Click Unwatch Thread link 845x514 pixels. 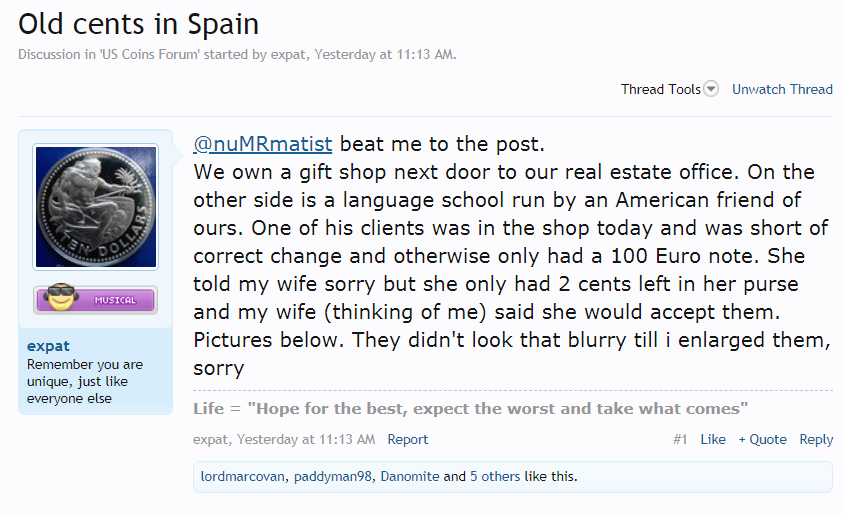(x=782, y=89)
